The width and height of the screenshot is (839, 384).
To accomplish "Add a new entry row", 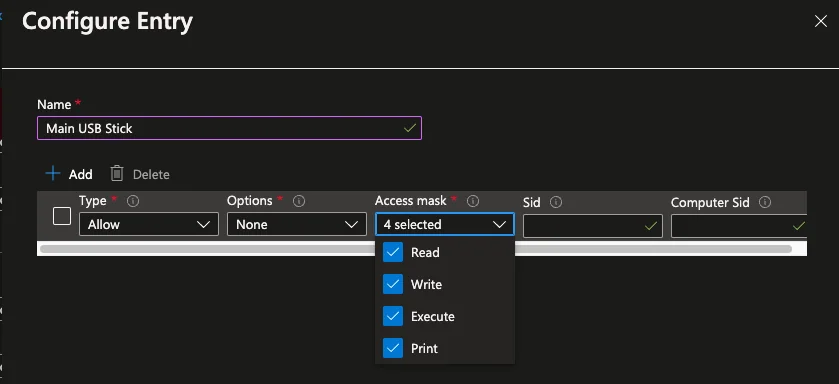I will click(69, 174).
